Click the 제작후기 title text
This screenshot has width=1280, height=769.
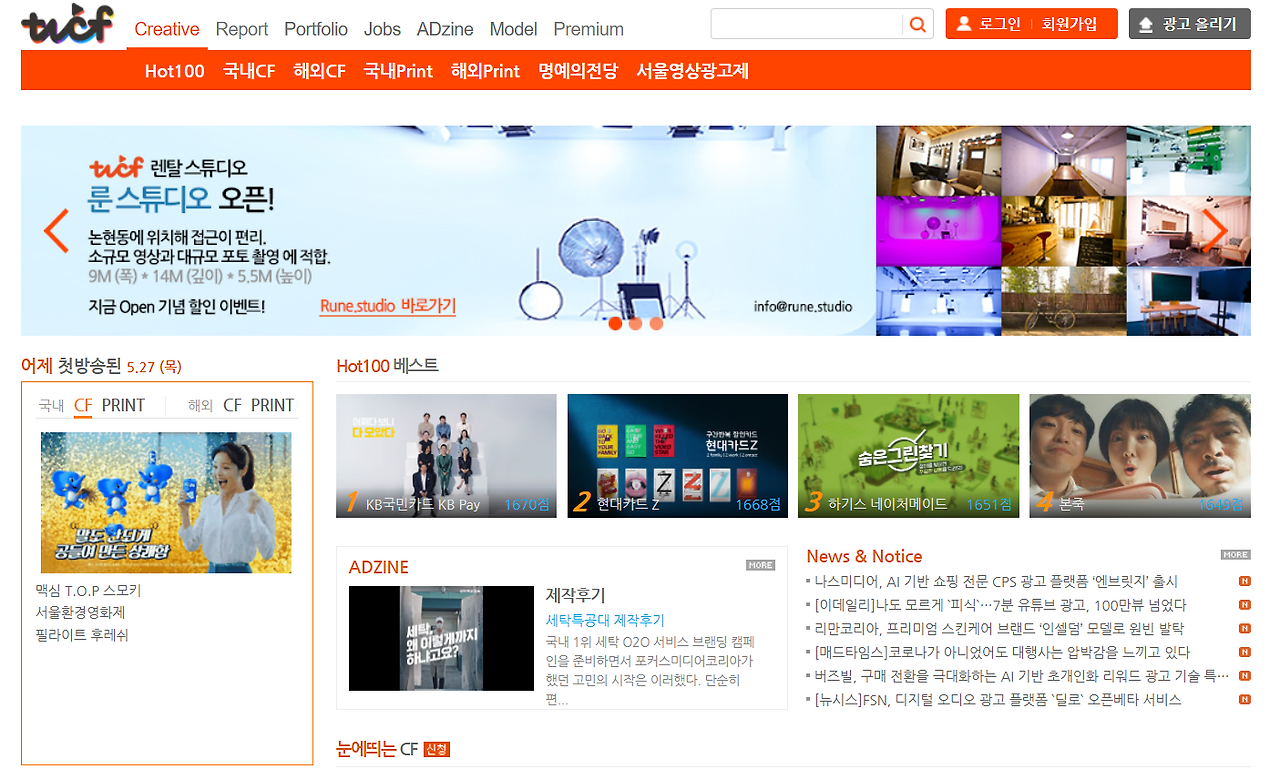pos(576,595)
